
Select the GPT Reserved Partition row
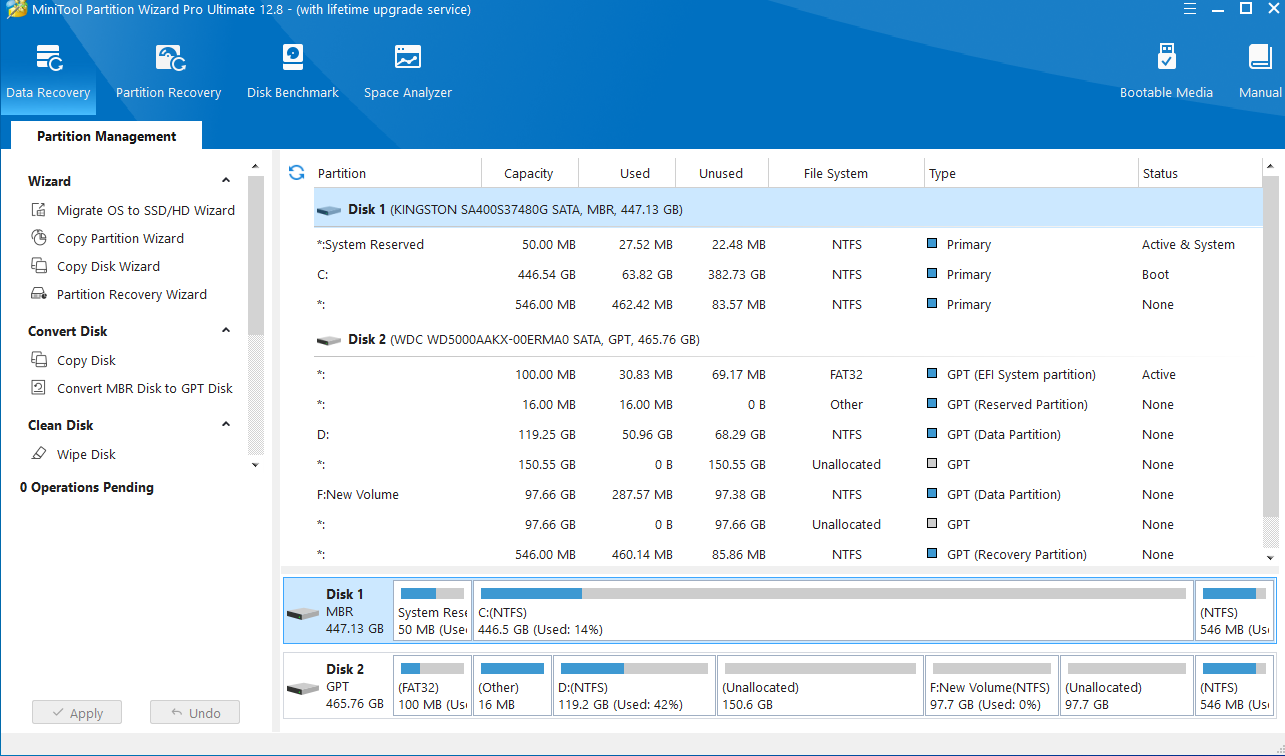coord(788,404)
